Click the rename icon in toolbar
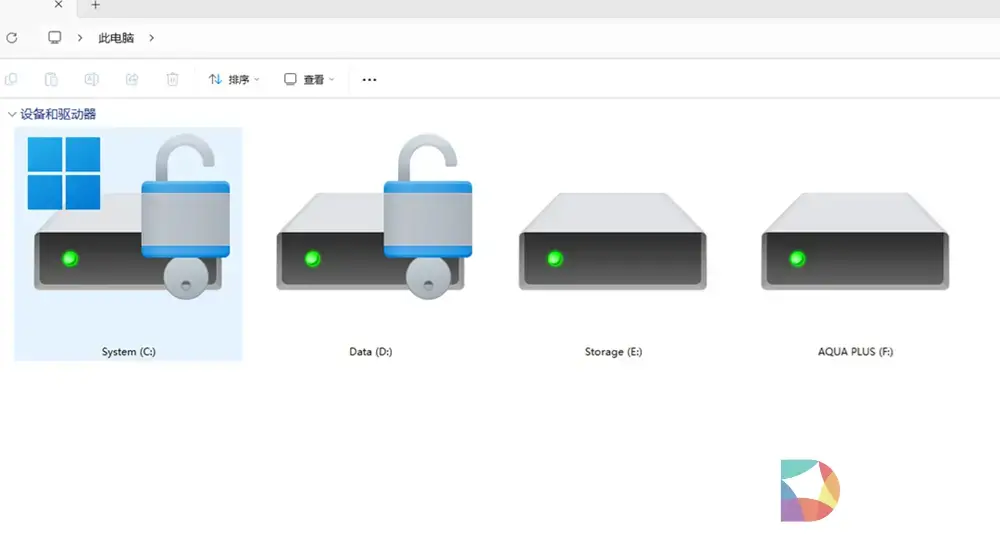Viewport: 1000px width, 543px height. [x=91, y=79]
